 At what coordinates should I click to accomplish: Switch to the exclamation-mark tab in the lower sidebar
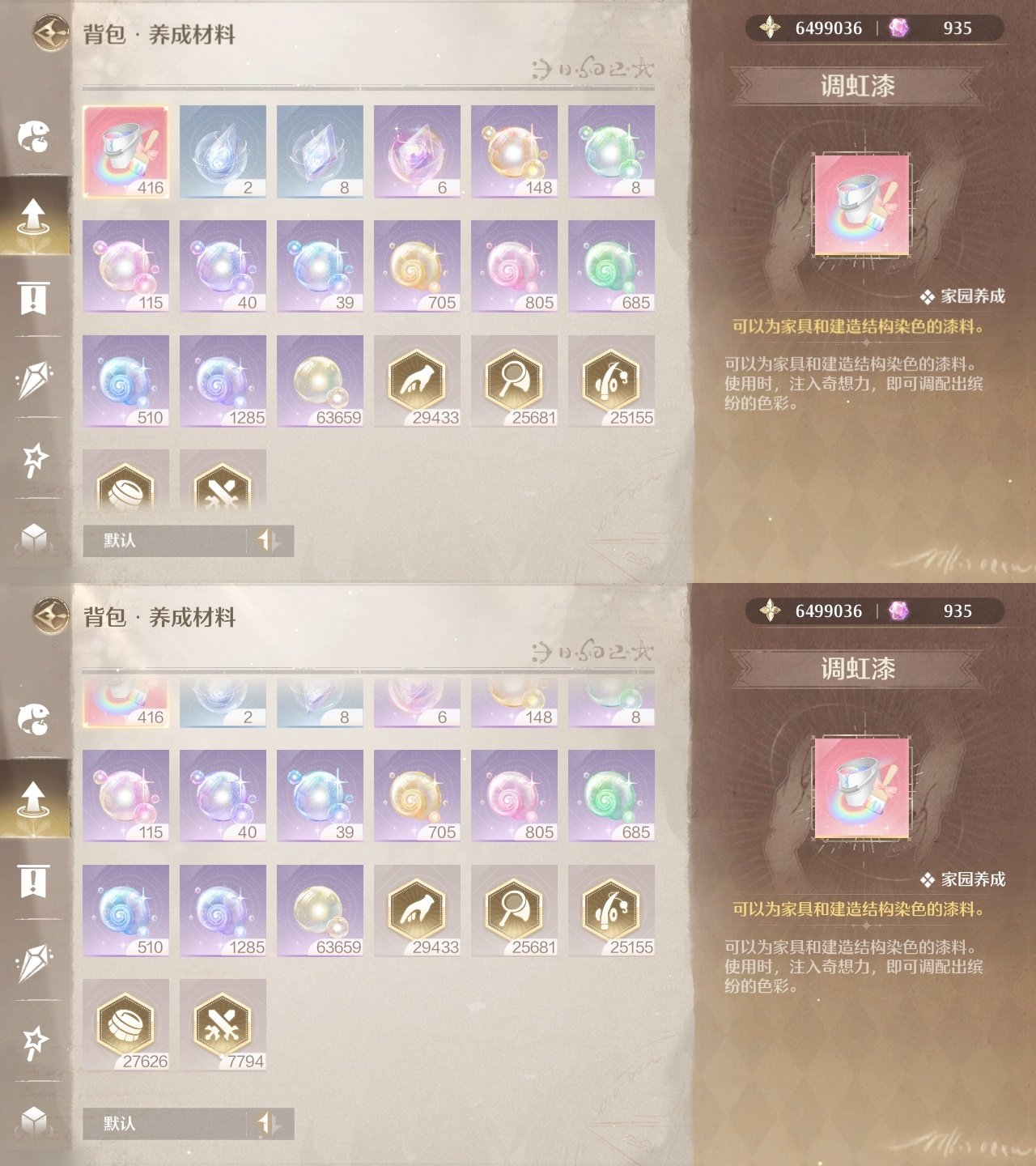(x=33, y=881)
